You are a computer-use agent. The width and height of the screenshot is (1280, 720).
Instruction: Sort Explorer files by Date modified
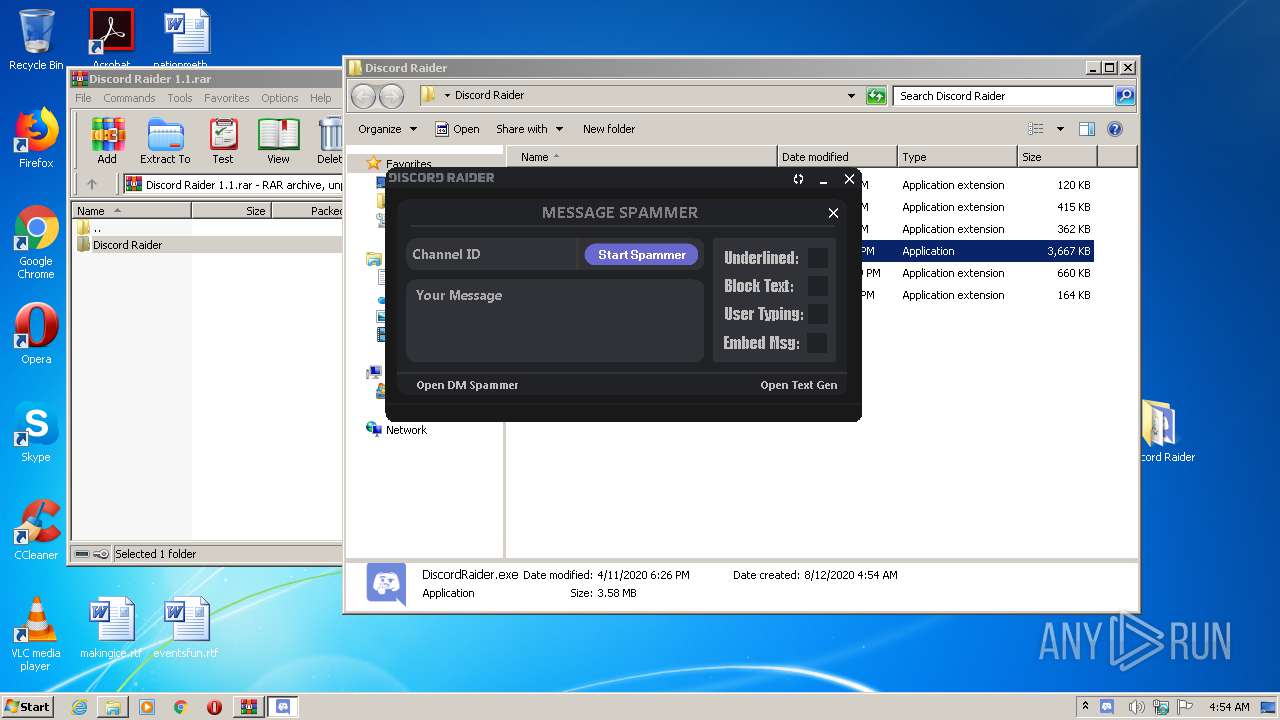coord(837,157)
